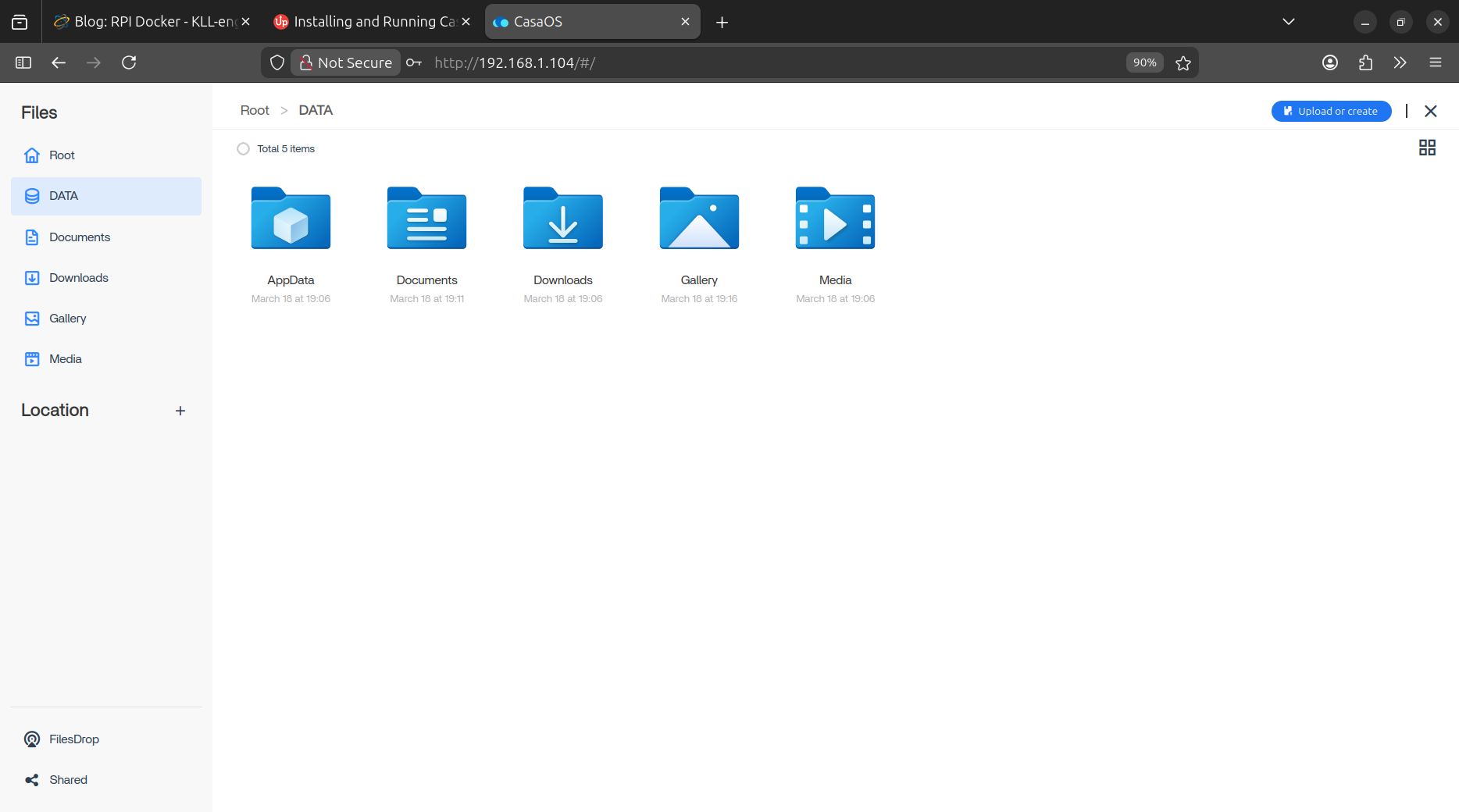Viewport: 1459px width, 812px height.
Task: Expand the browser tab list dropdown arrow
Action: (x=1289, y=22)
